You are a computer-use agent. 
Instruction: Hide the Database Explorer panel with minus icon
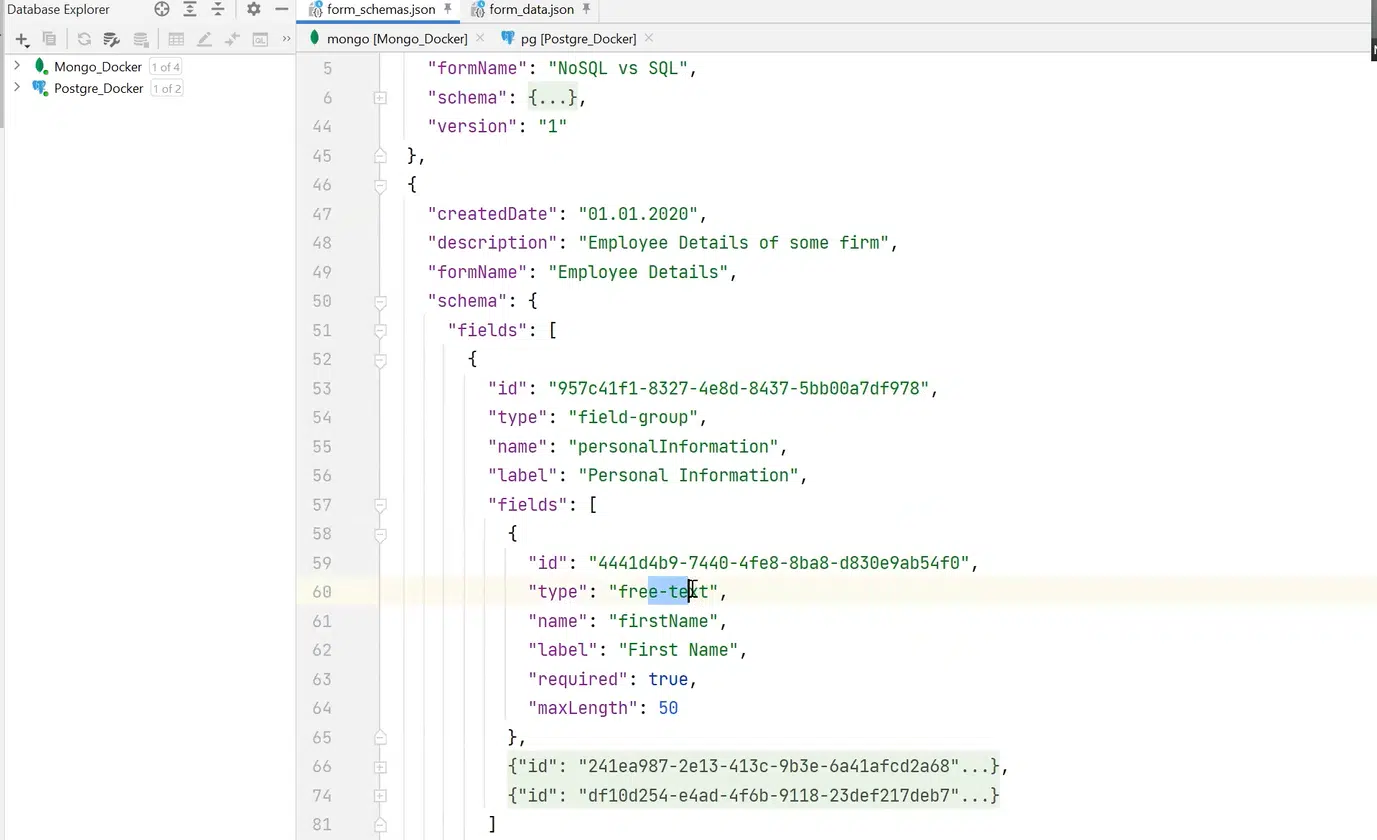(282, 9)
